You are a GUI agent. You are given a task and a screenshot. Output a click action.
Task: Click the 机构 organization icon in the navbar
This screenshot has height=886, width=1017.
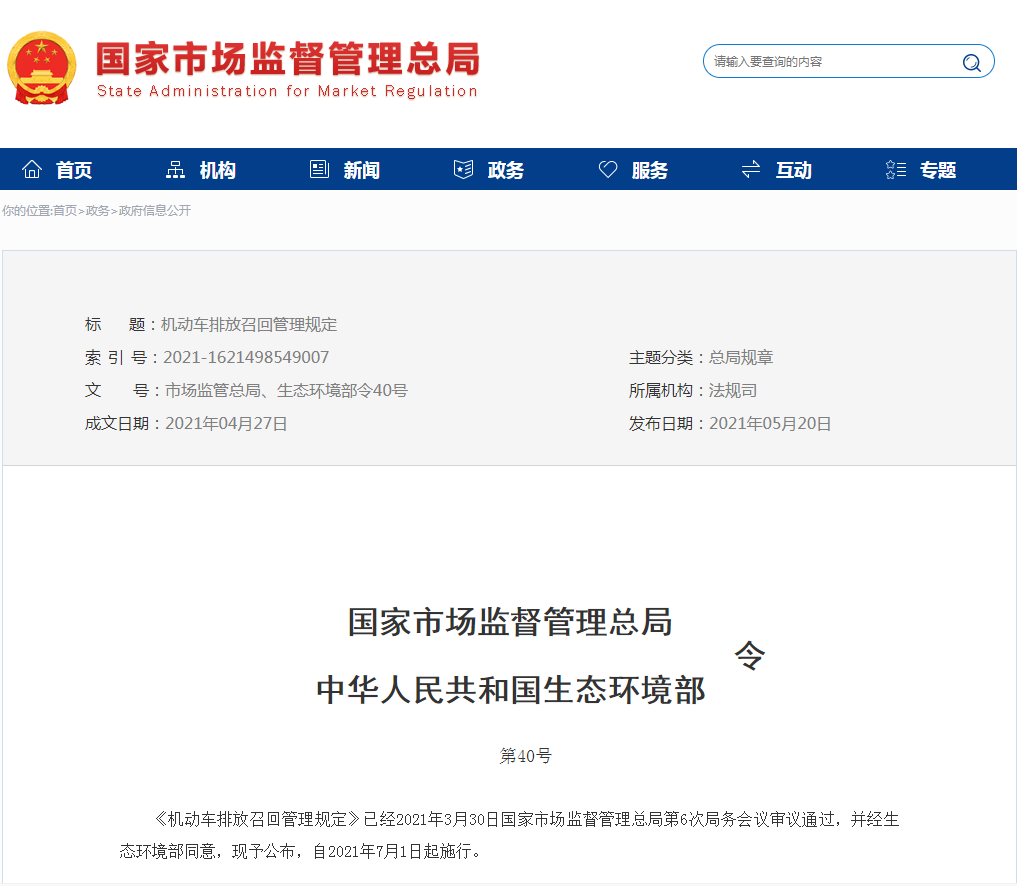(x=174, y=168)
